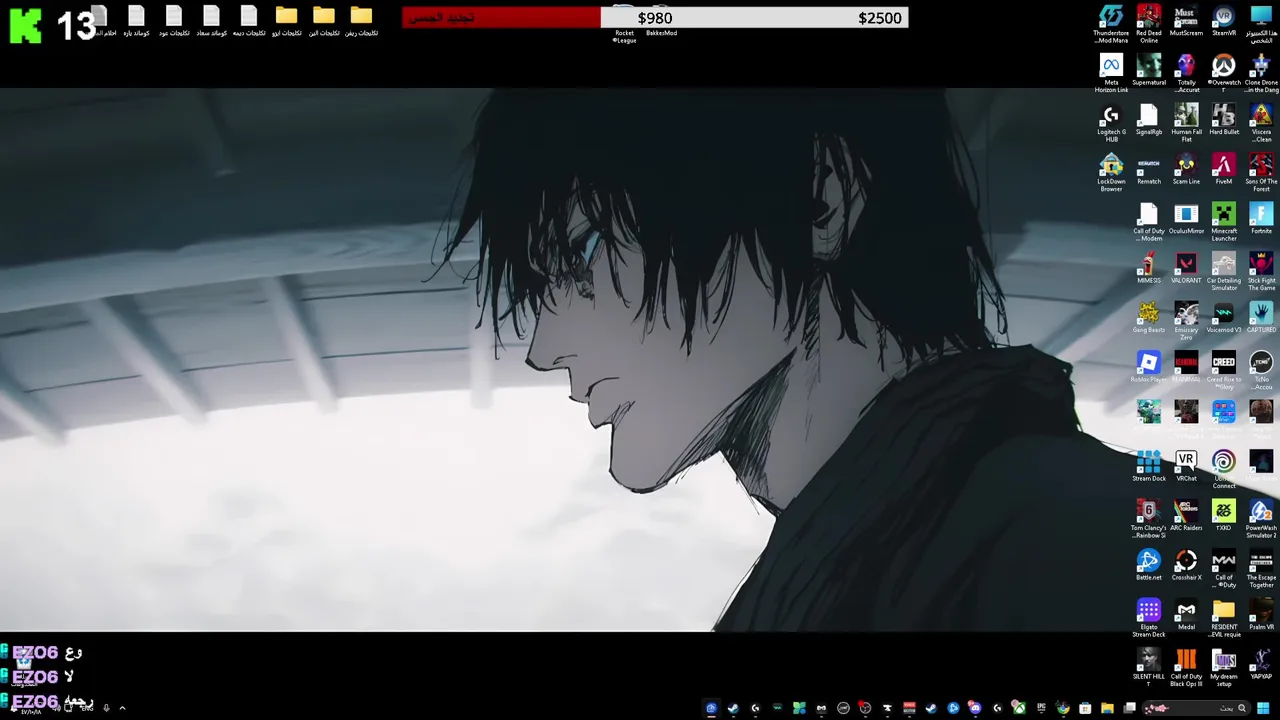Click the Windows Start button in taskbar

click(x=1262, y=708)
